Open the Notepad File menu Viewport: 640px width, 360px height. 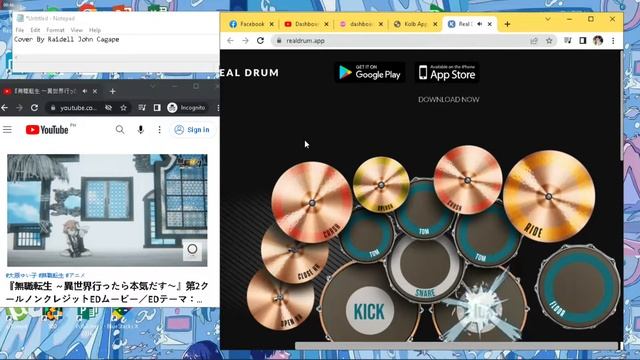(20, 30)
